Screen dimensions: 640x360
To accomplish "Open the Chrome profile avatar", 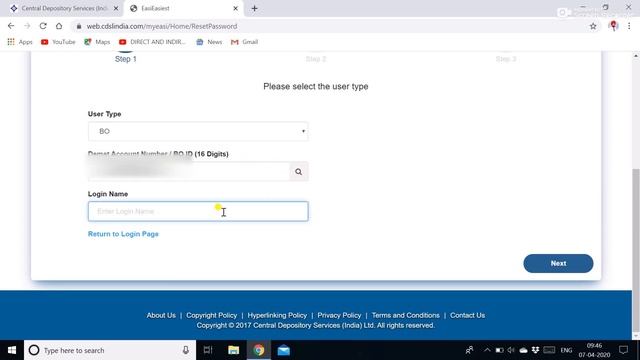I will click(x=613, y=26).
